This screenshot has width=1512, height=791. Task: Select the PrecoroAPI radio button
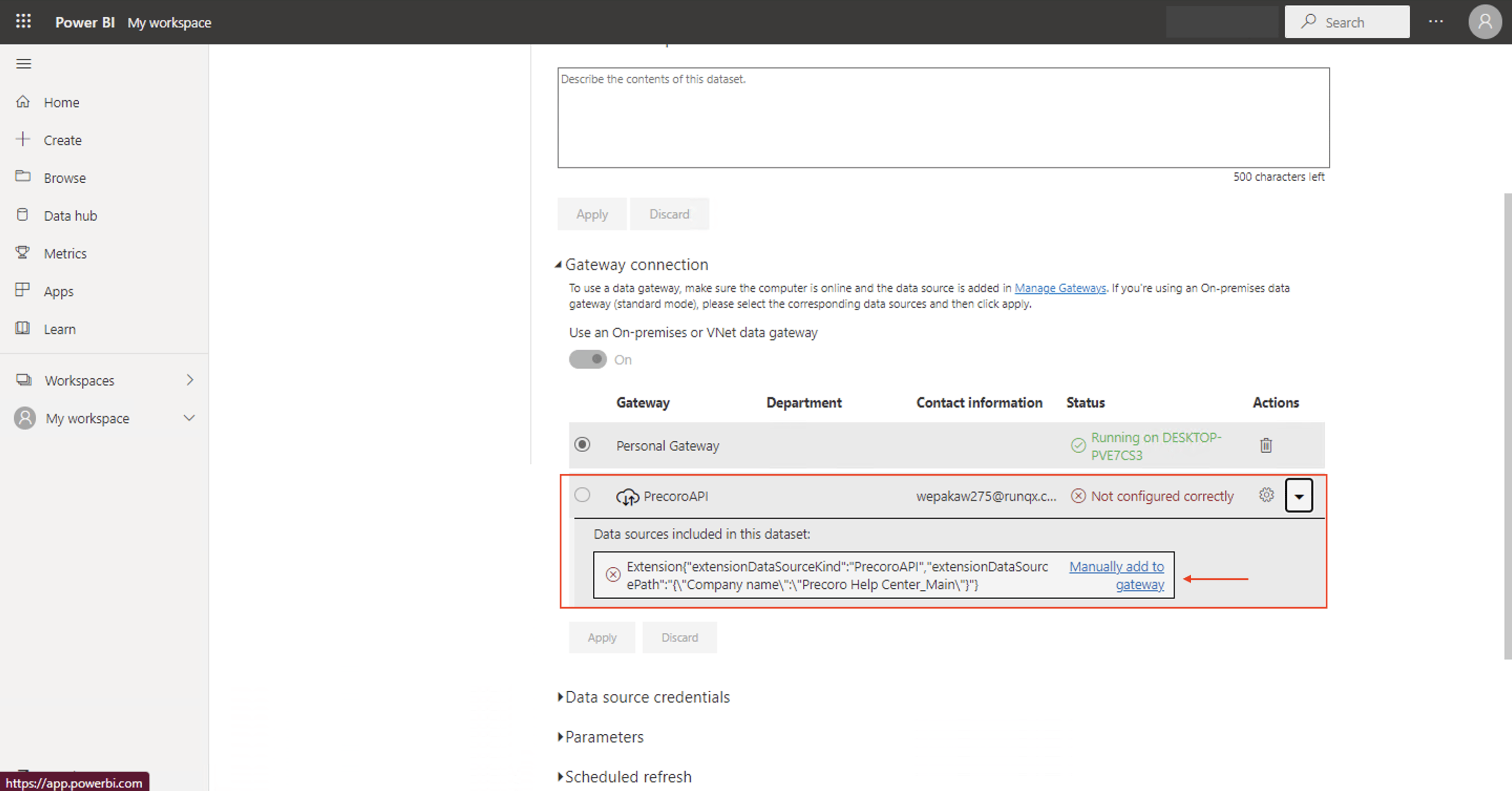[582, 495]
